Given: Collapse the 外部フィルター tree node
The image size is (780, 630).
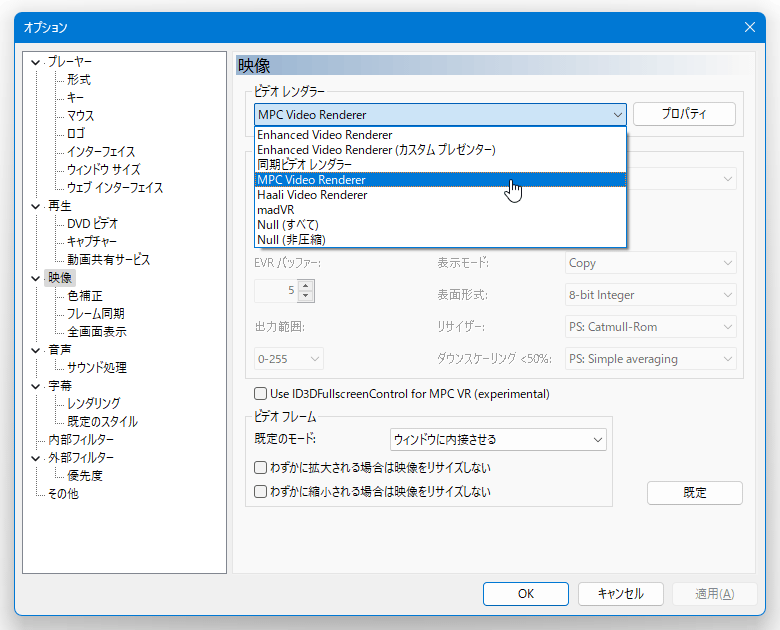Looking at the screenshot, I should tap(35, 458).
